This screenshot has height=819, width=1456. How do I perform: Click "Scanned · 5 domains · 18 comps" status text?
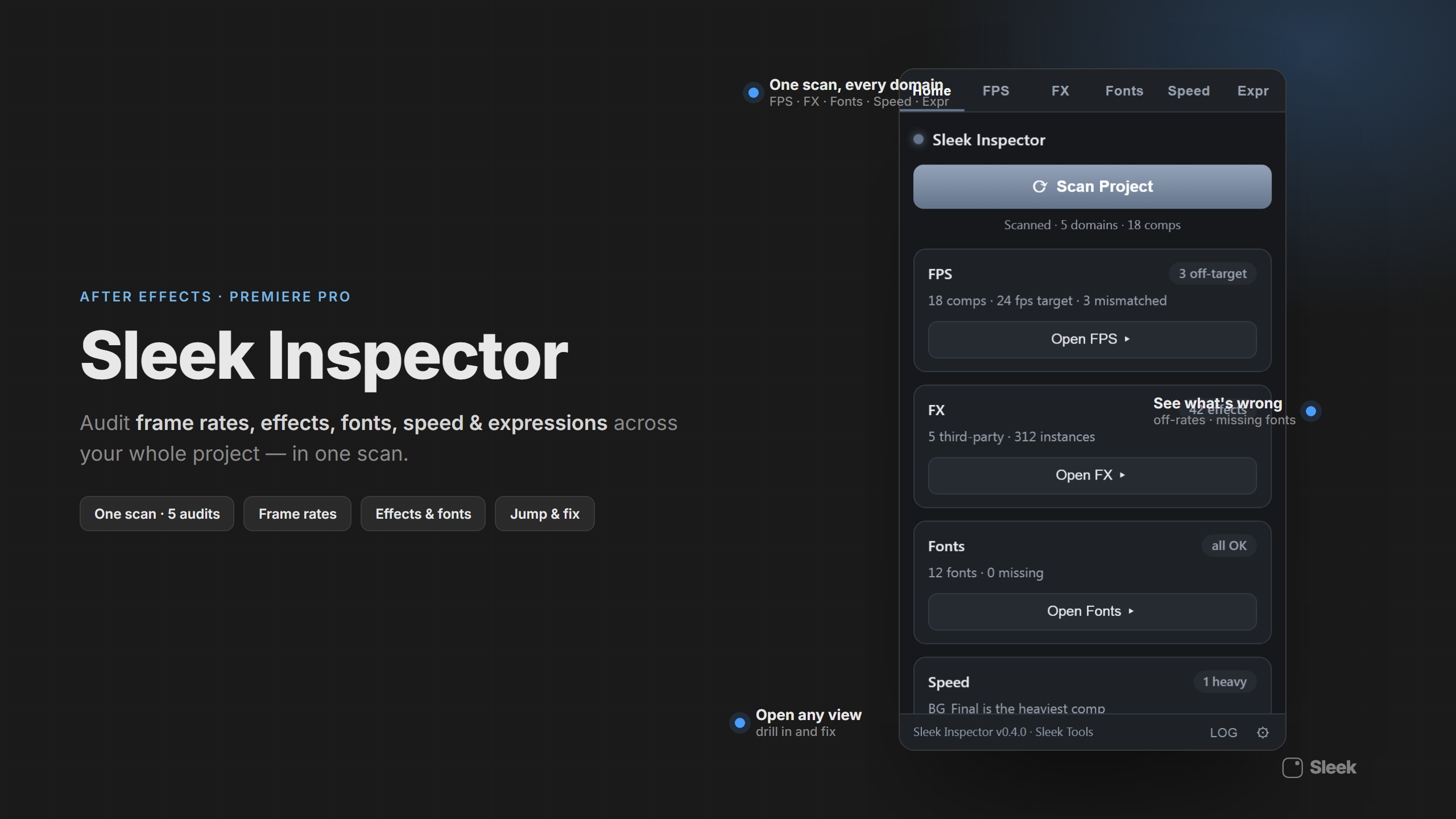1092,225
